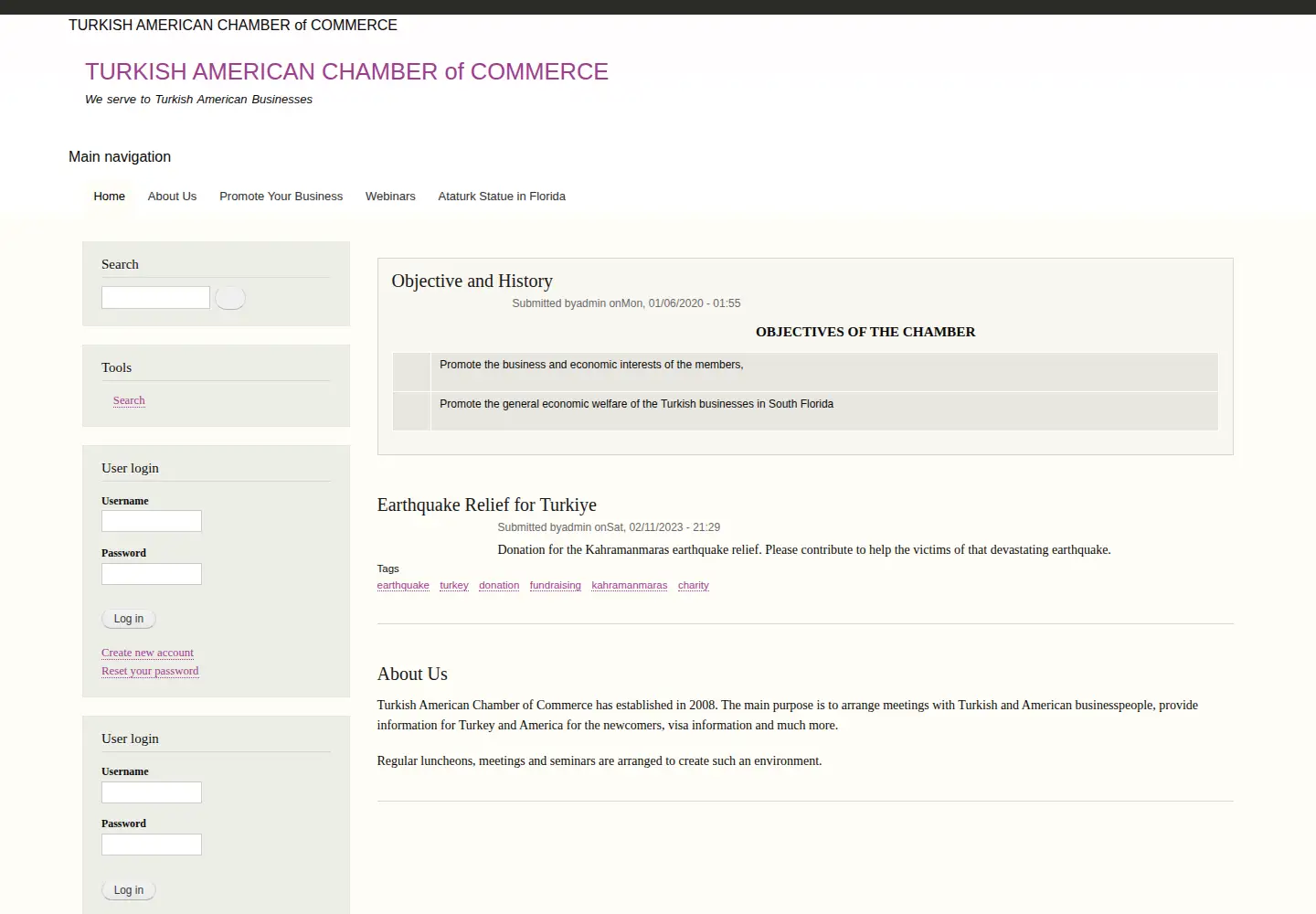Open Ataturk Statue in Florida page
The width and height of the screenshot is (1316, 914).
pyautogui.click(x=502, y=197)
